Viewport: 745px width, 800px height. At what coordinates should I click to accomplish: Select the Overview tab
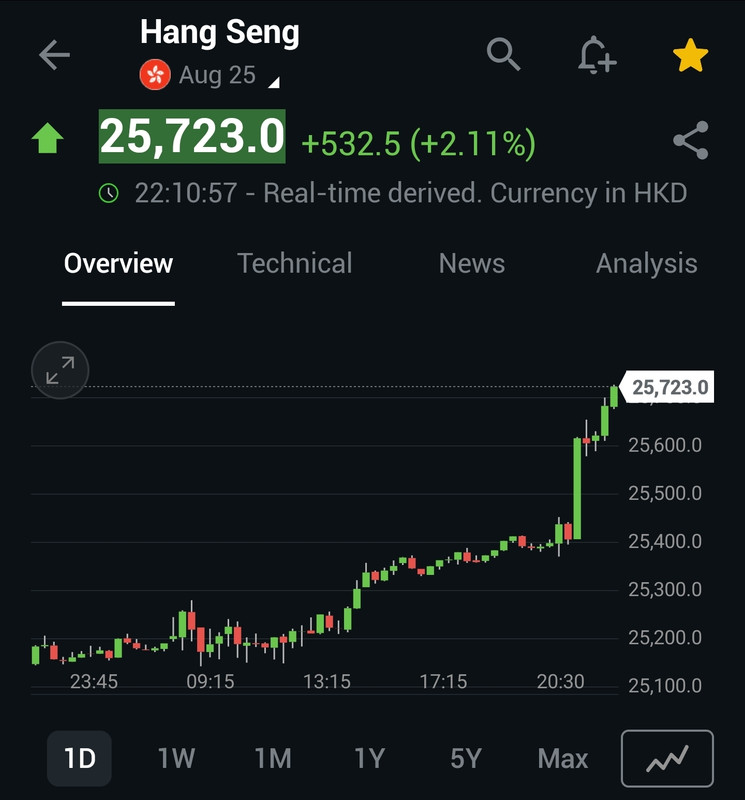tap(118, 264)
